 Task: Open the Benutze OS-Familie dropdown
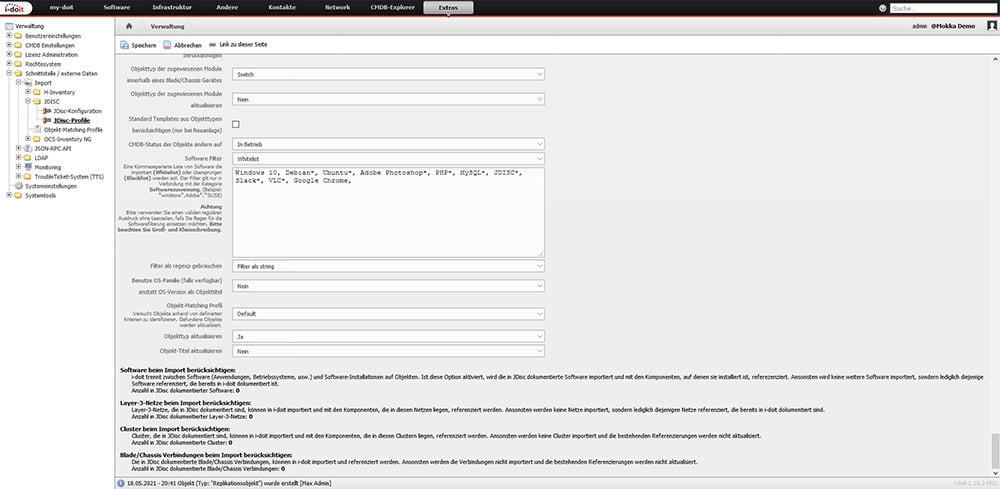(388, 286)
